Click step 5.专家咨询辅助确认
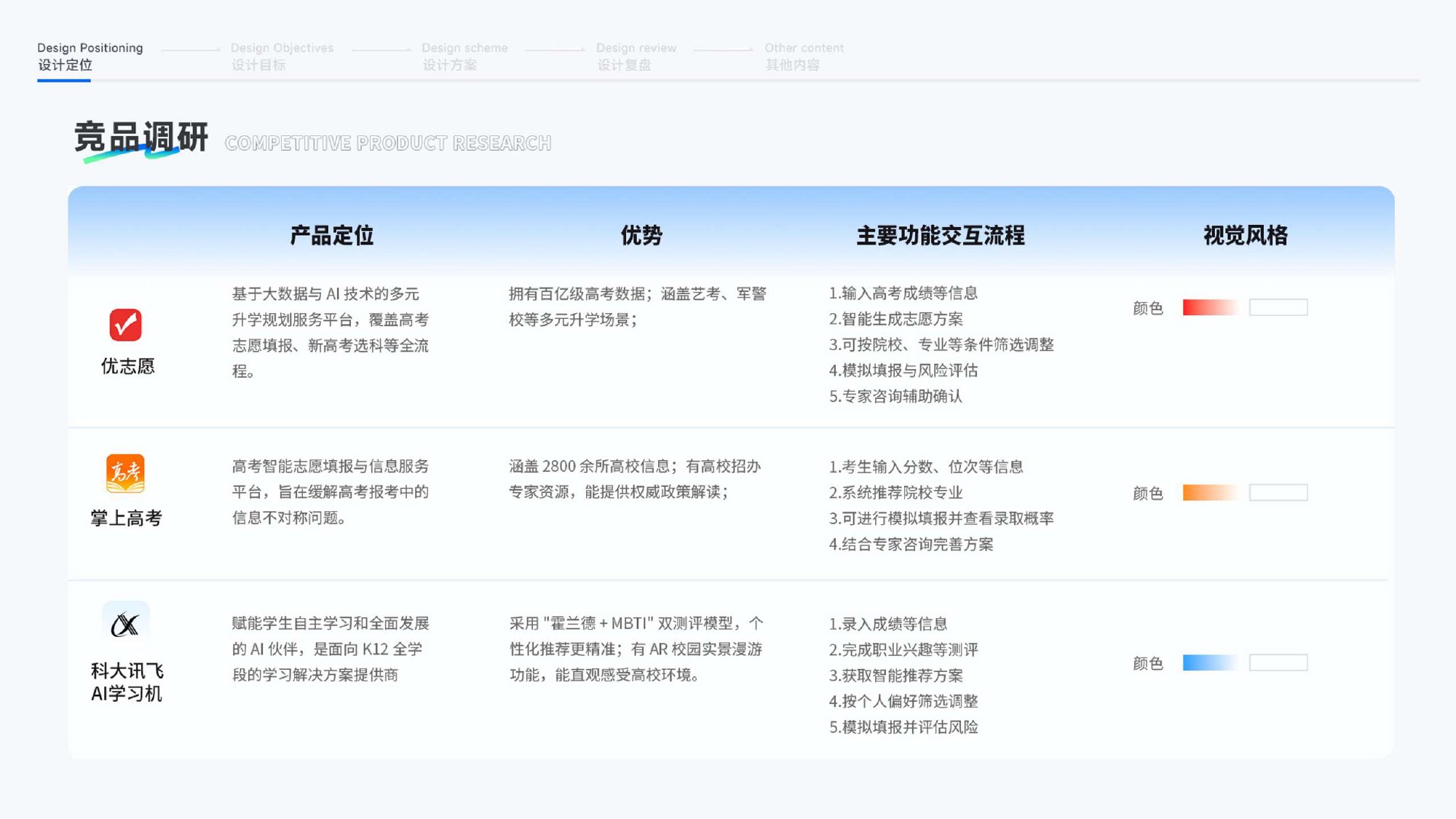Screen dimensions: 1456x819 [x=895, y=396]
